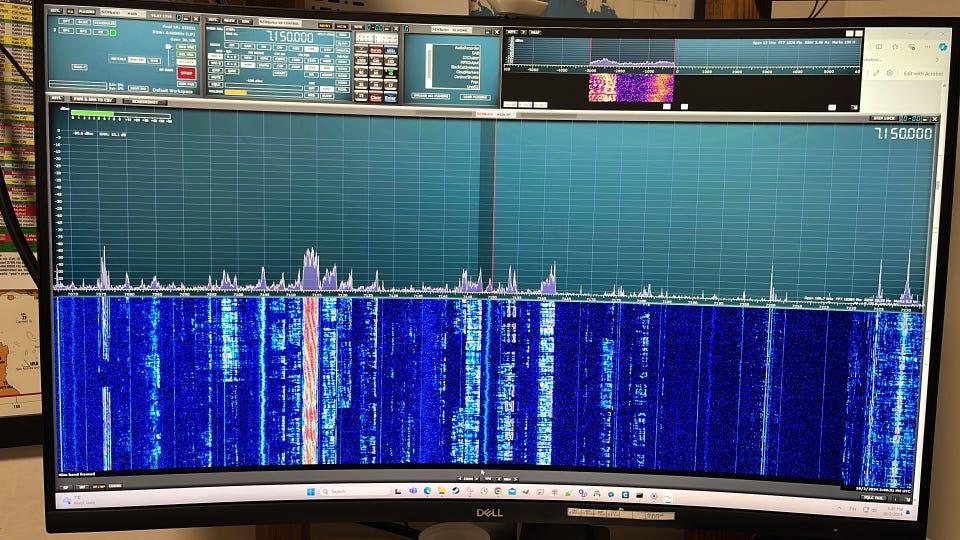
Task: Select the 160 band keypad button
Action: tap(391, 61)
